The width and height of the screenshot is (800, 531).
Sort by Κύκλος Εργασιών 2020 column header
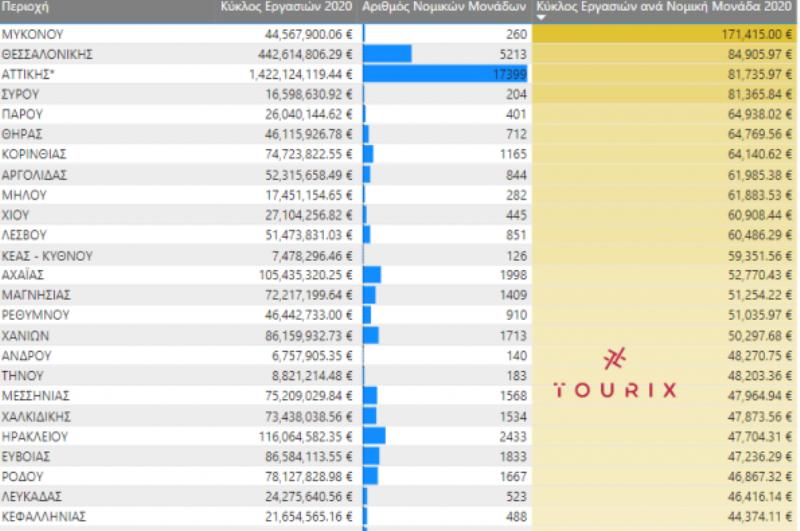click(x=286, y=7)
